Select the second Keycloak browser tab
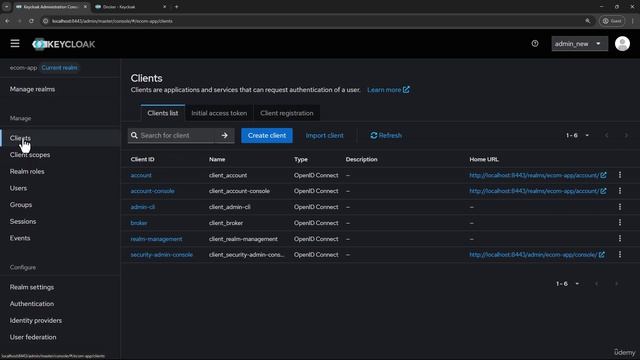Screen dimensions: 640x360 point(129,7)
